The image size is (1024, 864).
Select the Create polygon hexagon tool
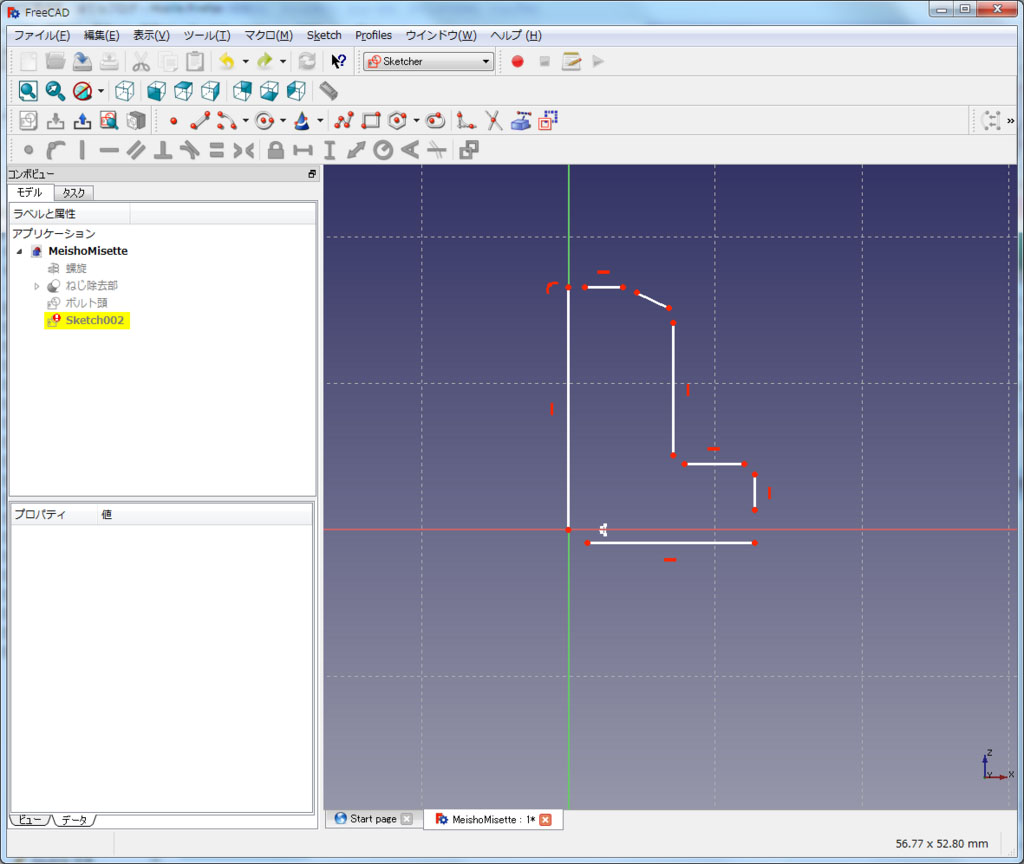(398, 121)
